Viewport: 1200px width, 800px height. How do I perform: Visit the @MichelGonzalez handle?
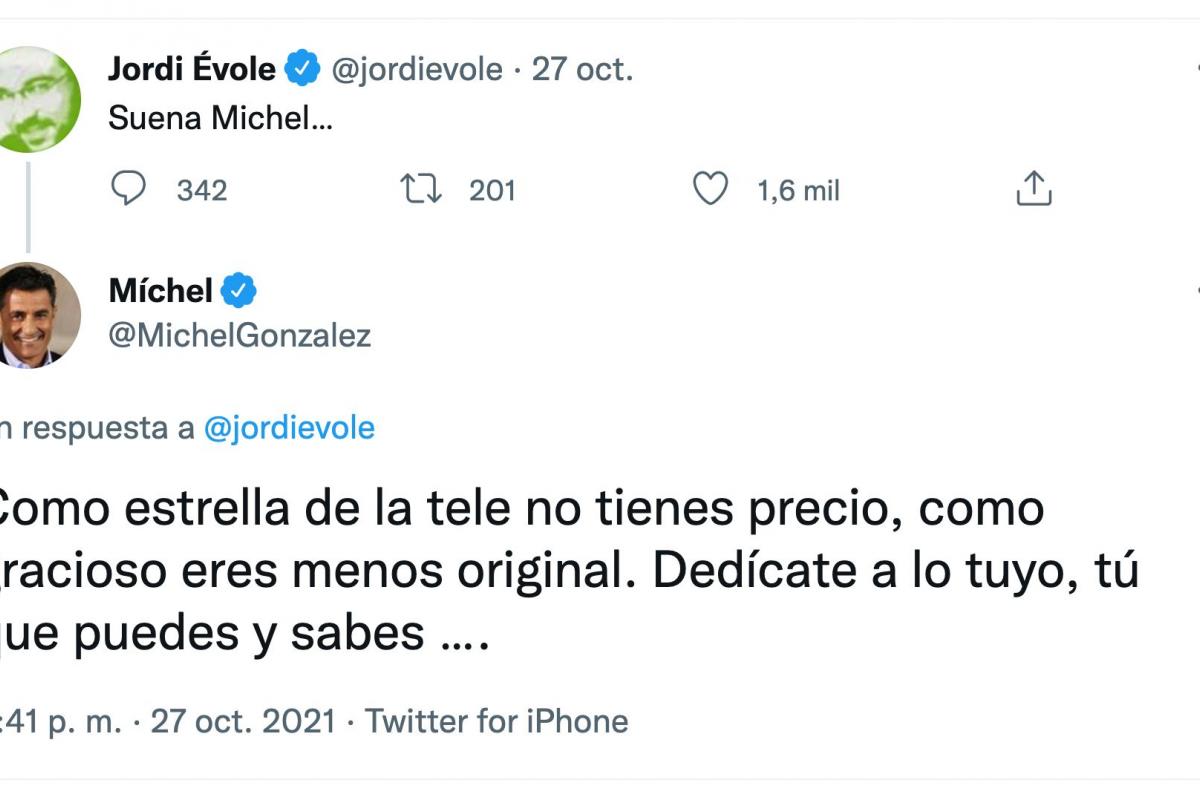[x=239, y=336]
